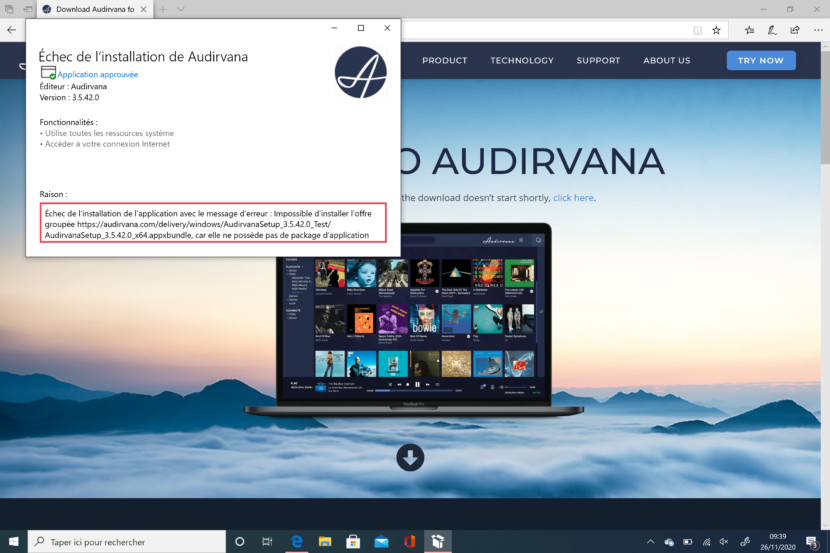Click 'Application approuvée' link in installer

(97, 75)
